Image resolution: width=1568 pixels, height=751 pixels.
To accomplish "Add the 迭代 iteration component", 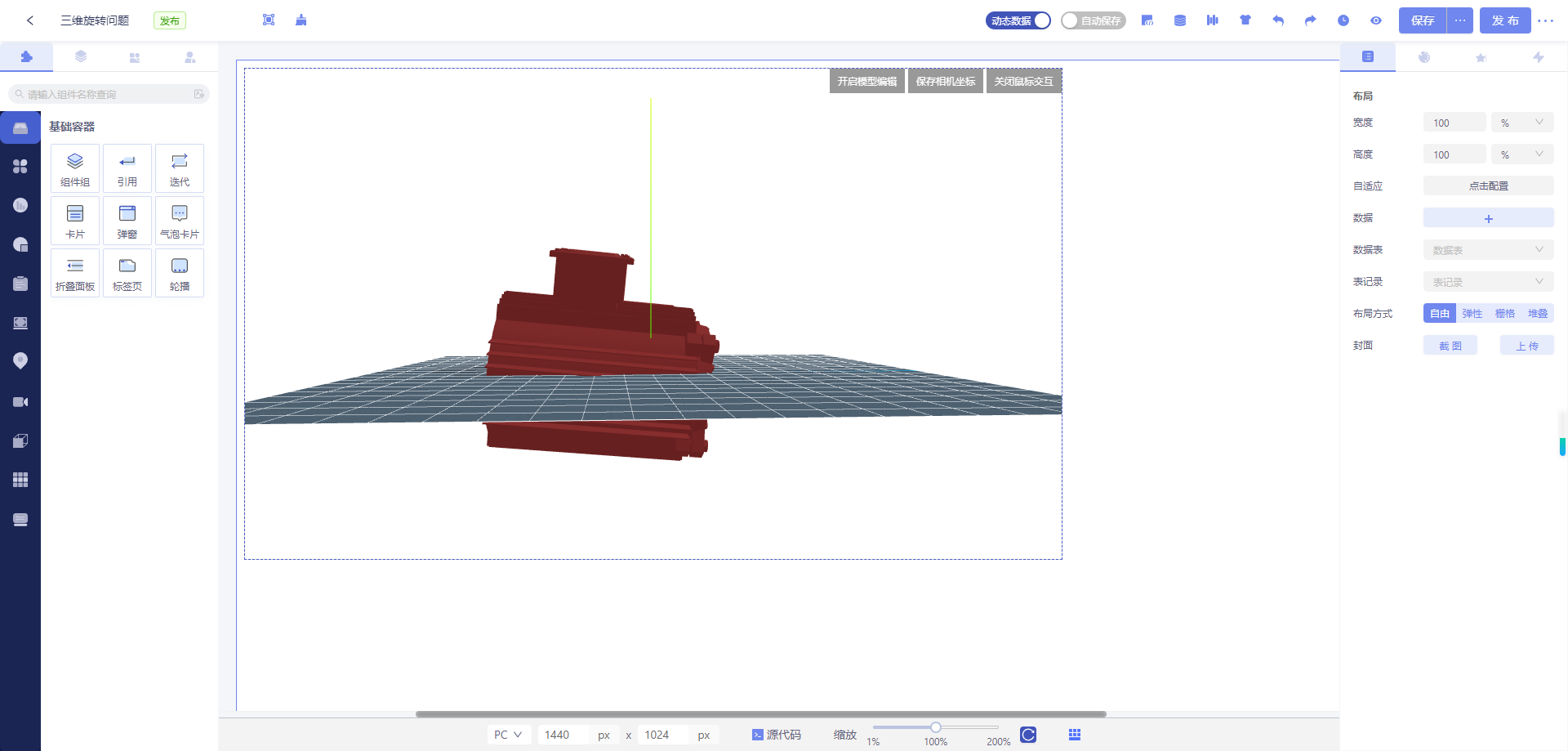I will (180, 168).
